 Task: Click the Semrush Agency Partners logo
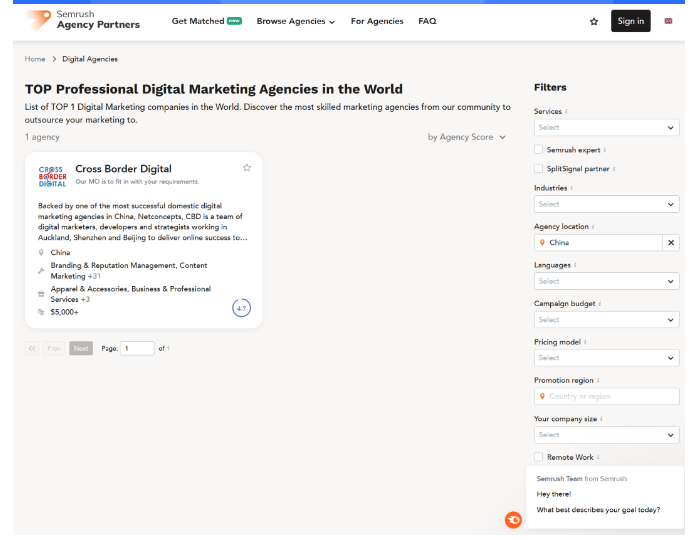pos(83,20)
